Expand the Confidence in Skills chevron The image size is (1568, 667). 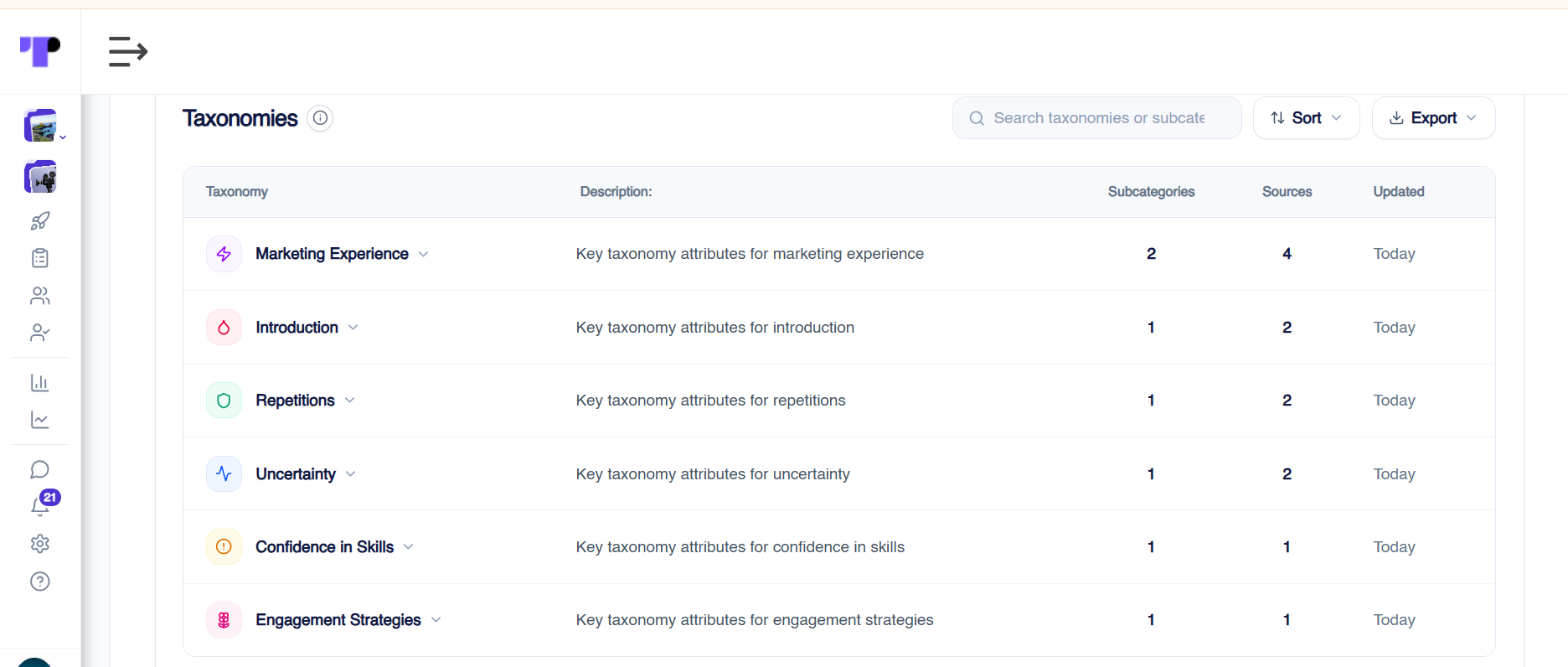pyautogui.click(x=409, y=547)
